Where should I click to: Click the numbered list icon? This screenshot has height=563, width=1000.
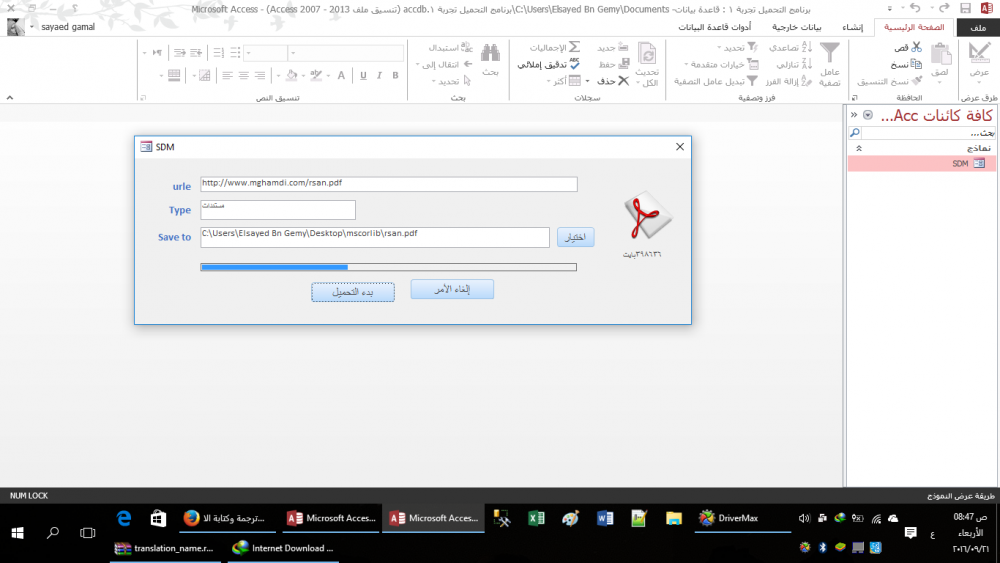point(219,52)
